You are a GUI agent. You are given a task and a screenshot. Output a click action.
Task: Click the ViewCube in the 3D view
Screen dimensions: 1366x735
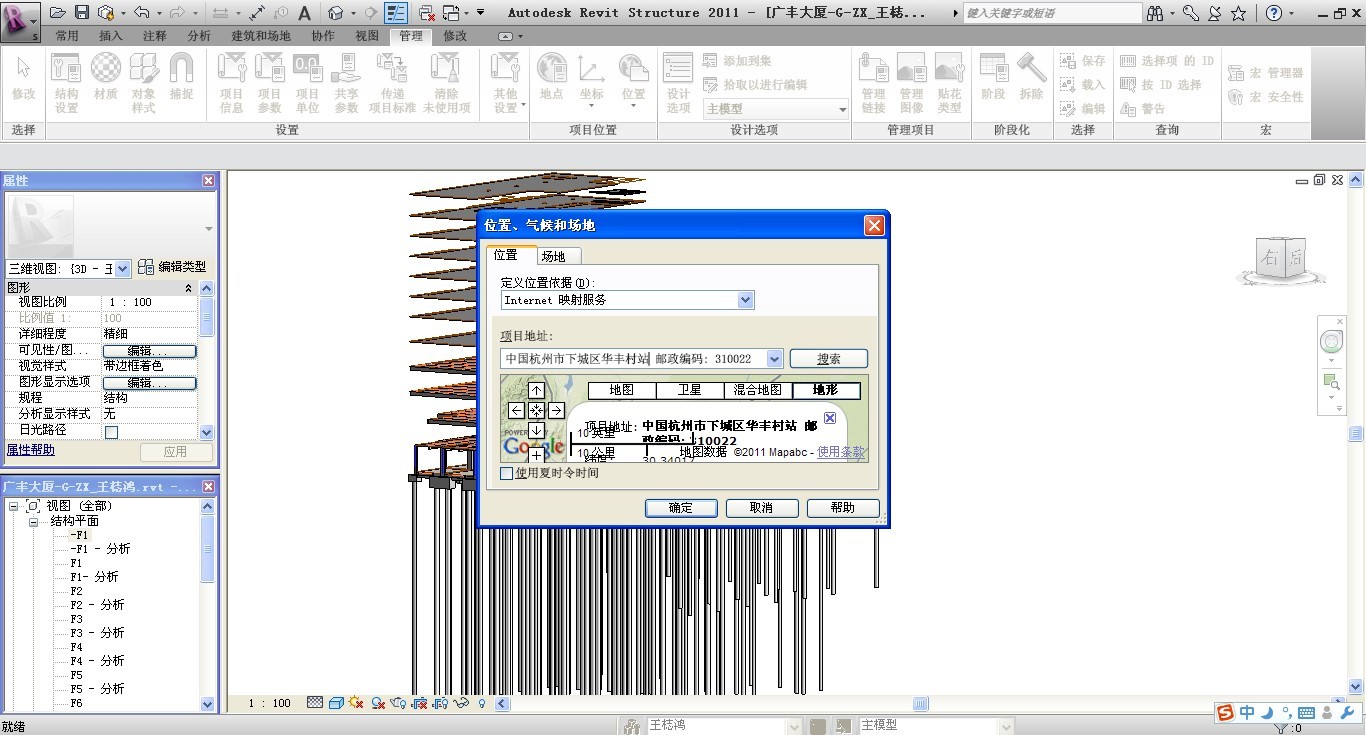pyautogui.click(x=1283, y=257)
